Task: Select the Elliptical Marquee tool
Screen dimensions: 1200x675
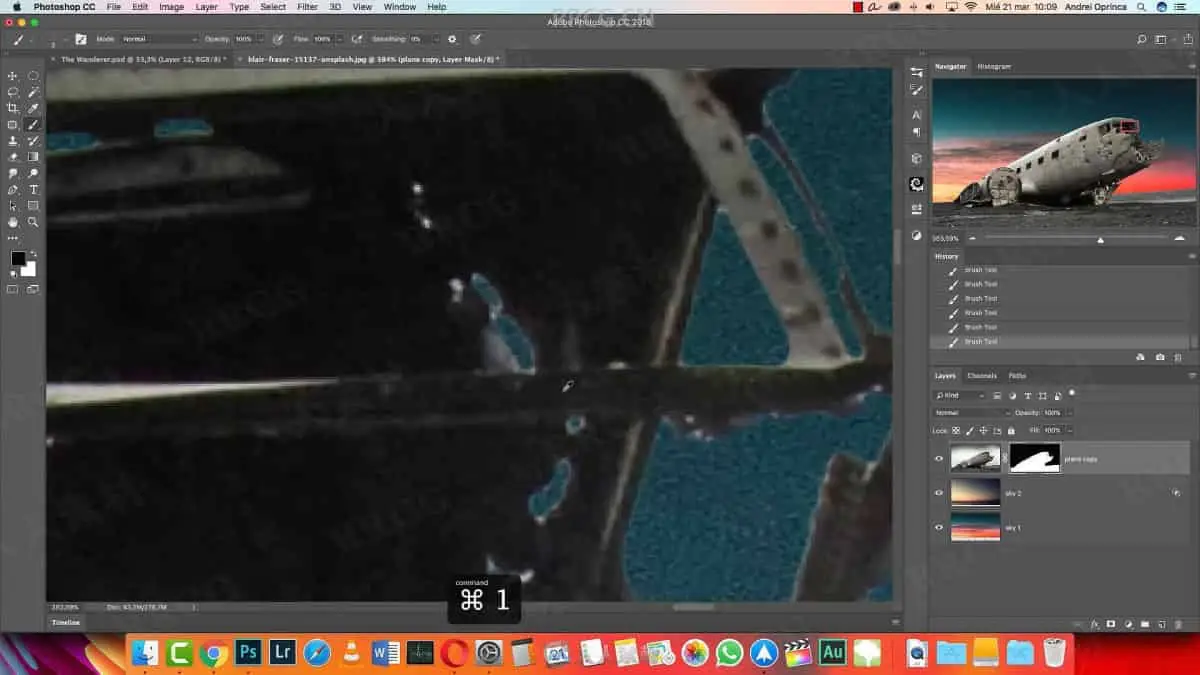Action: [x=33, y=76]
